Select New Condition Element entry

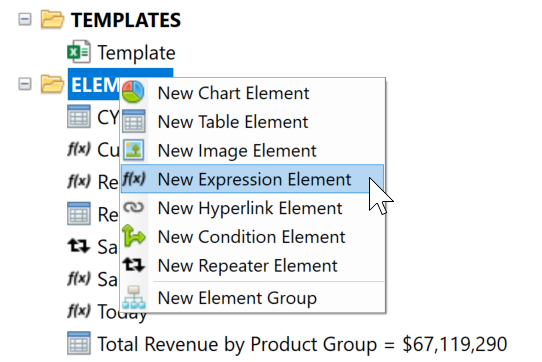(252, 236)
